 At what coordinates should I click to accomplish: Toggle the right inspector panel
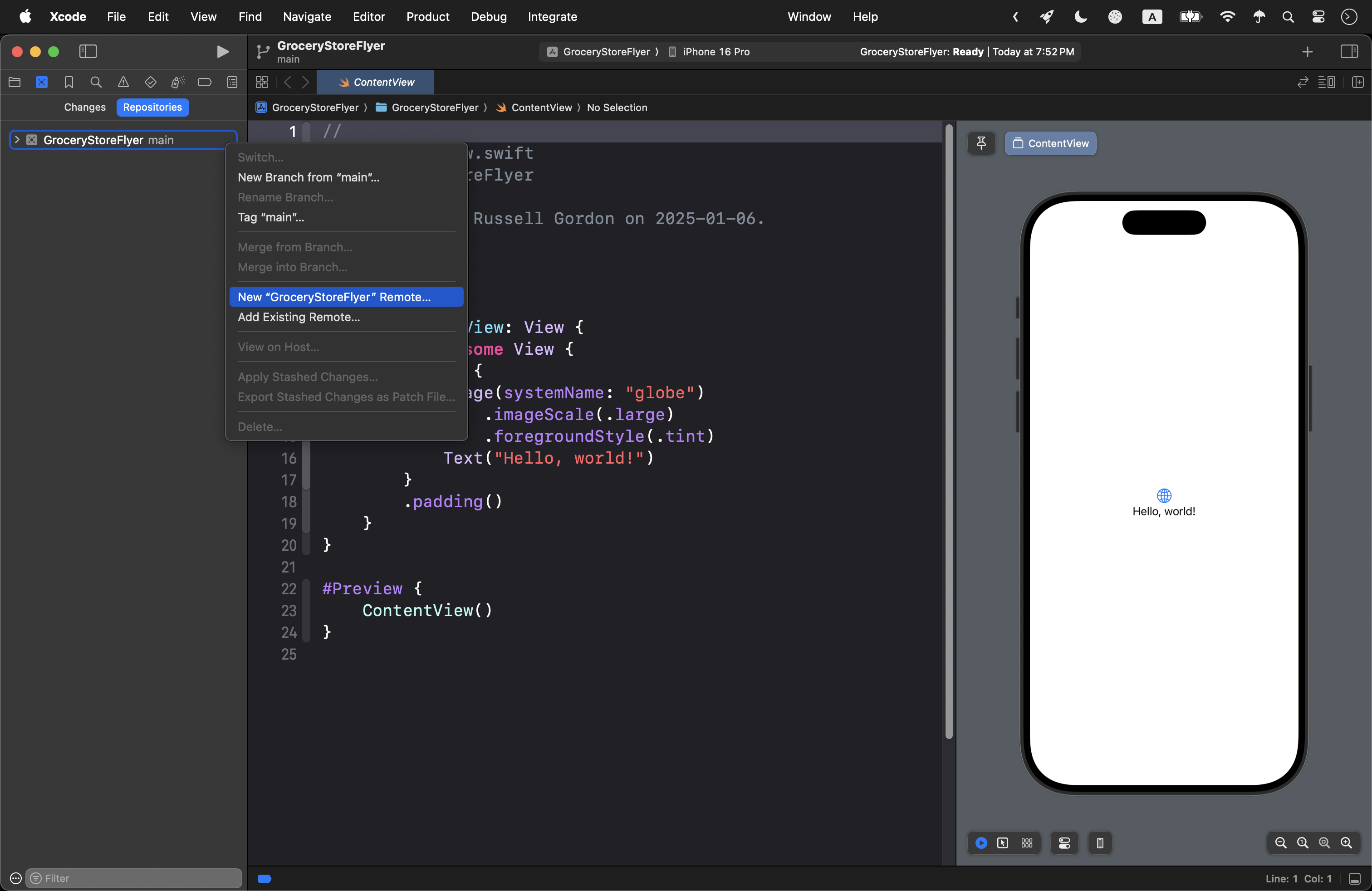(x=1349, y=52)
